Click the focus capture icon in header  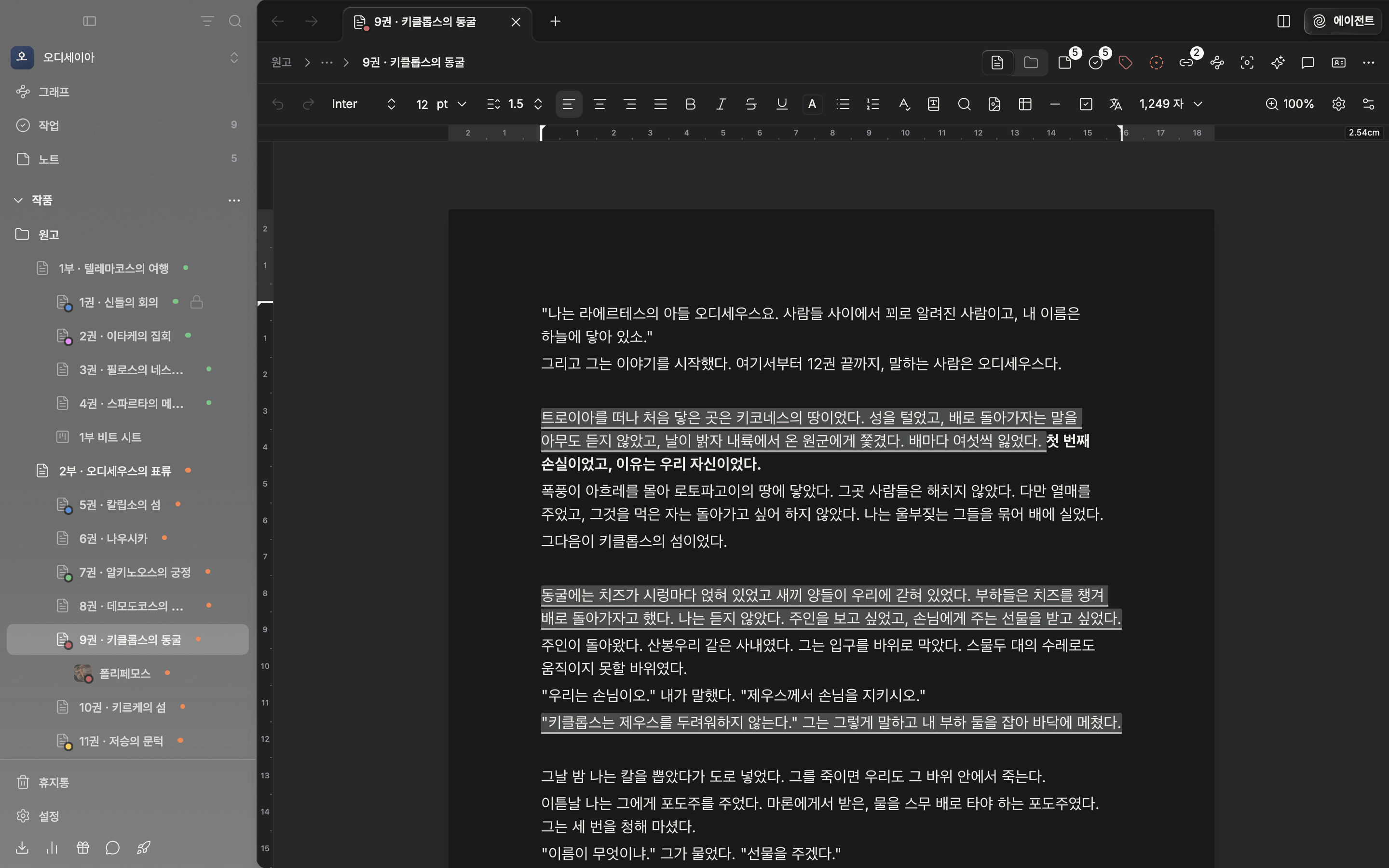pos(1247,63)
